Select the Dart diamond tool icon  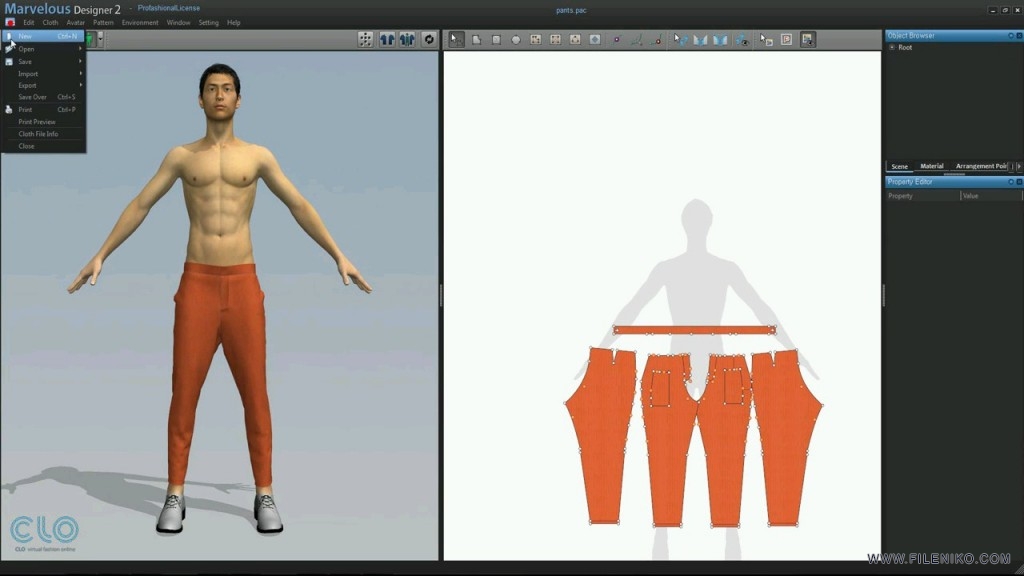(x=595, y=40)
